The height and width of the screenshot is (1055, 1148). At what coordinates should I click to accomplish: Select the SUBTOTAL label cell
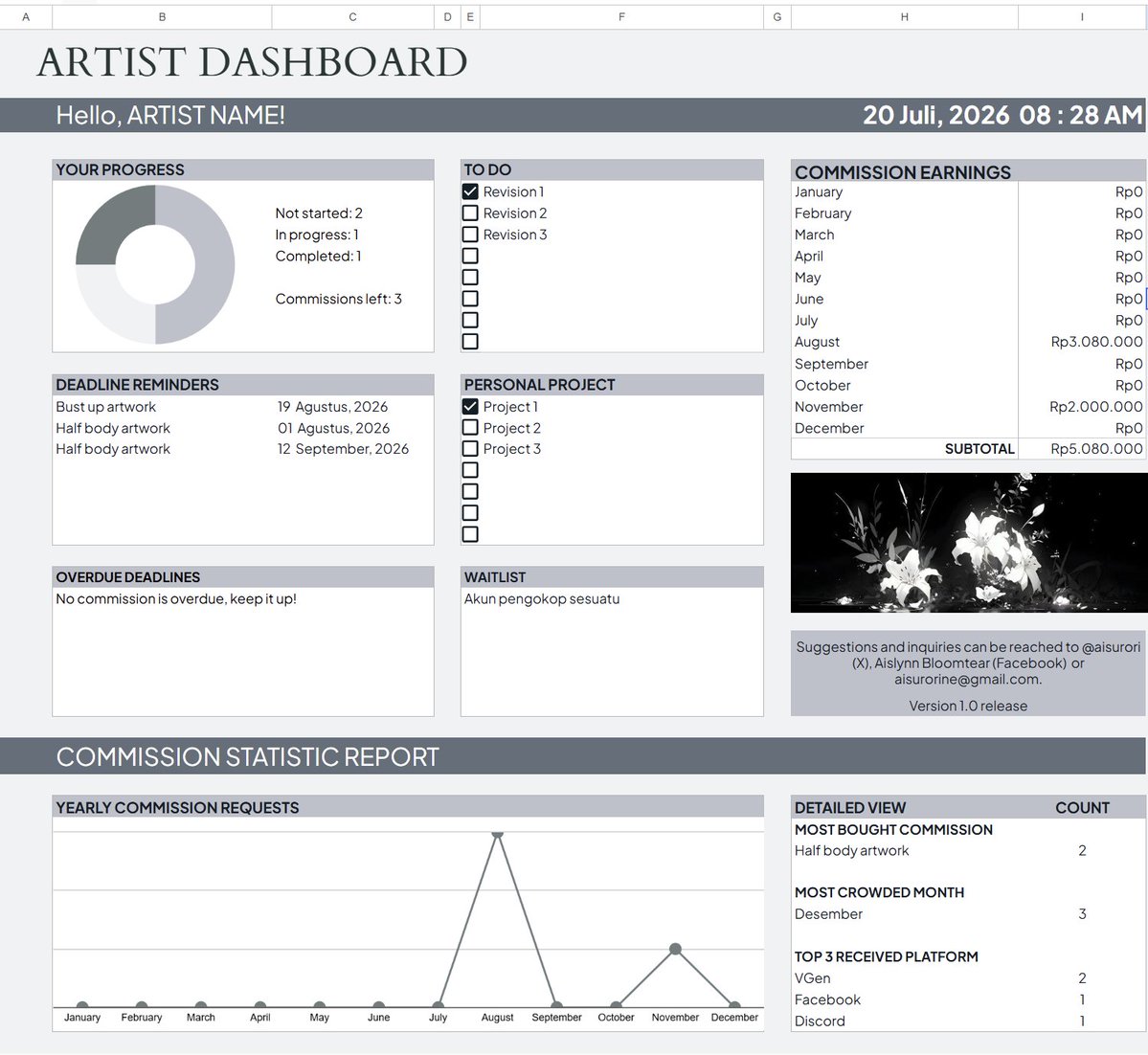point(905,449)
